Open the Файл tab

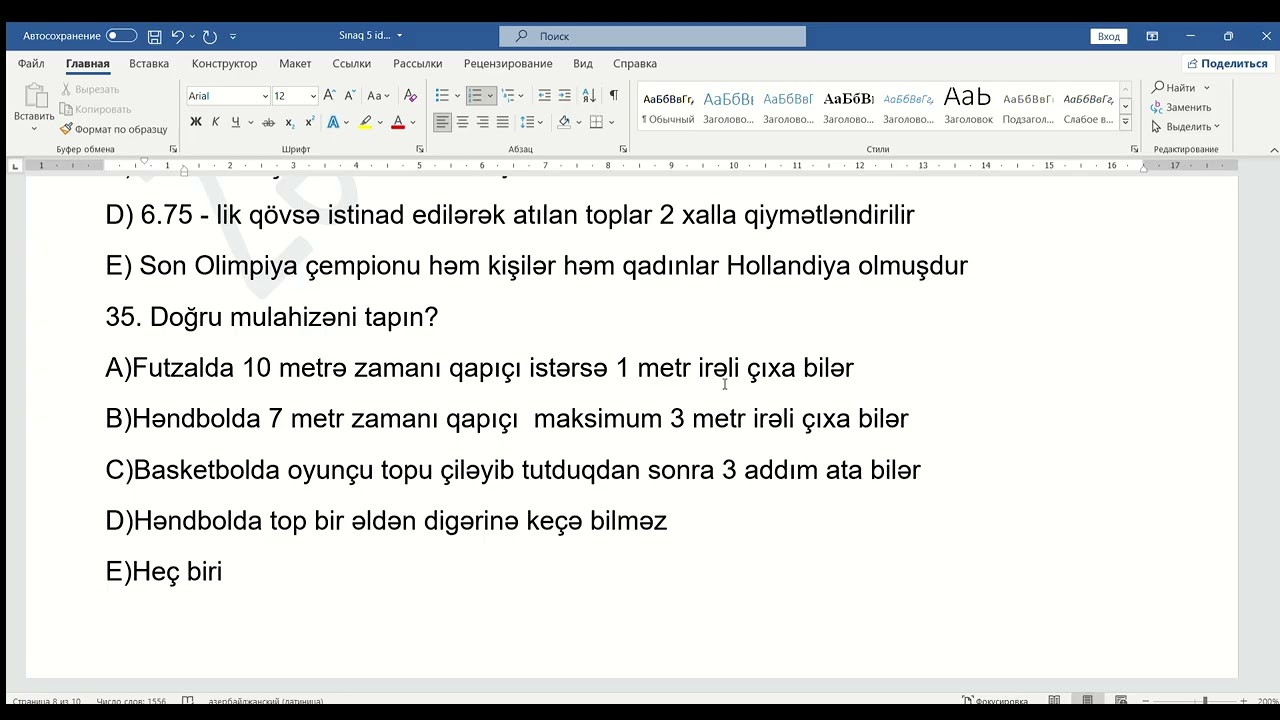pyautogui.click(x=31, y=63)
